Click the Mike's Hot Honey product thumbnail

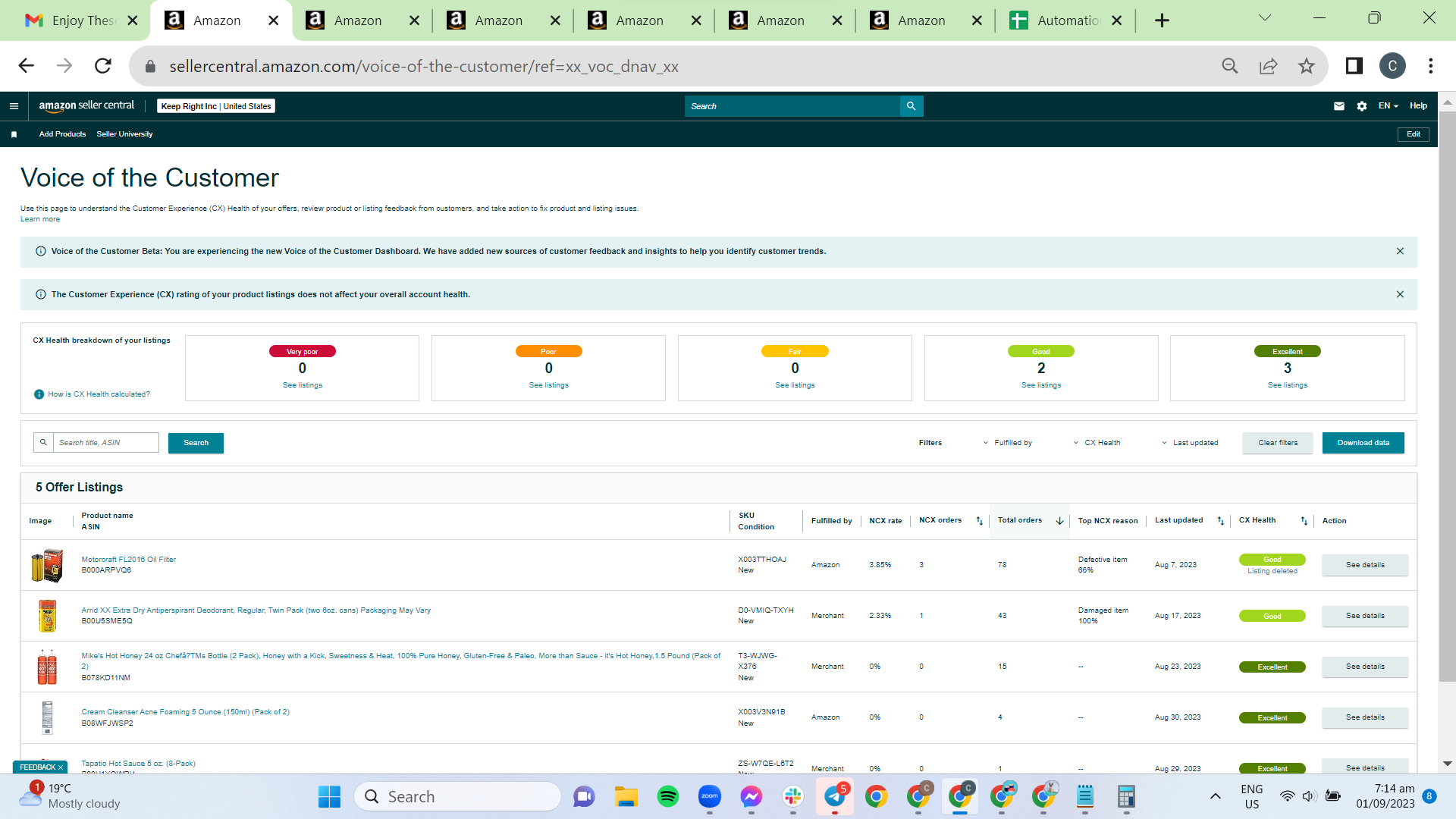coord(47,667)
